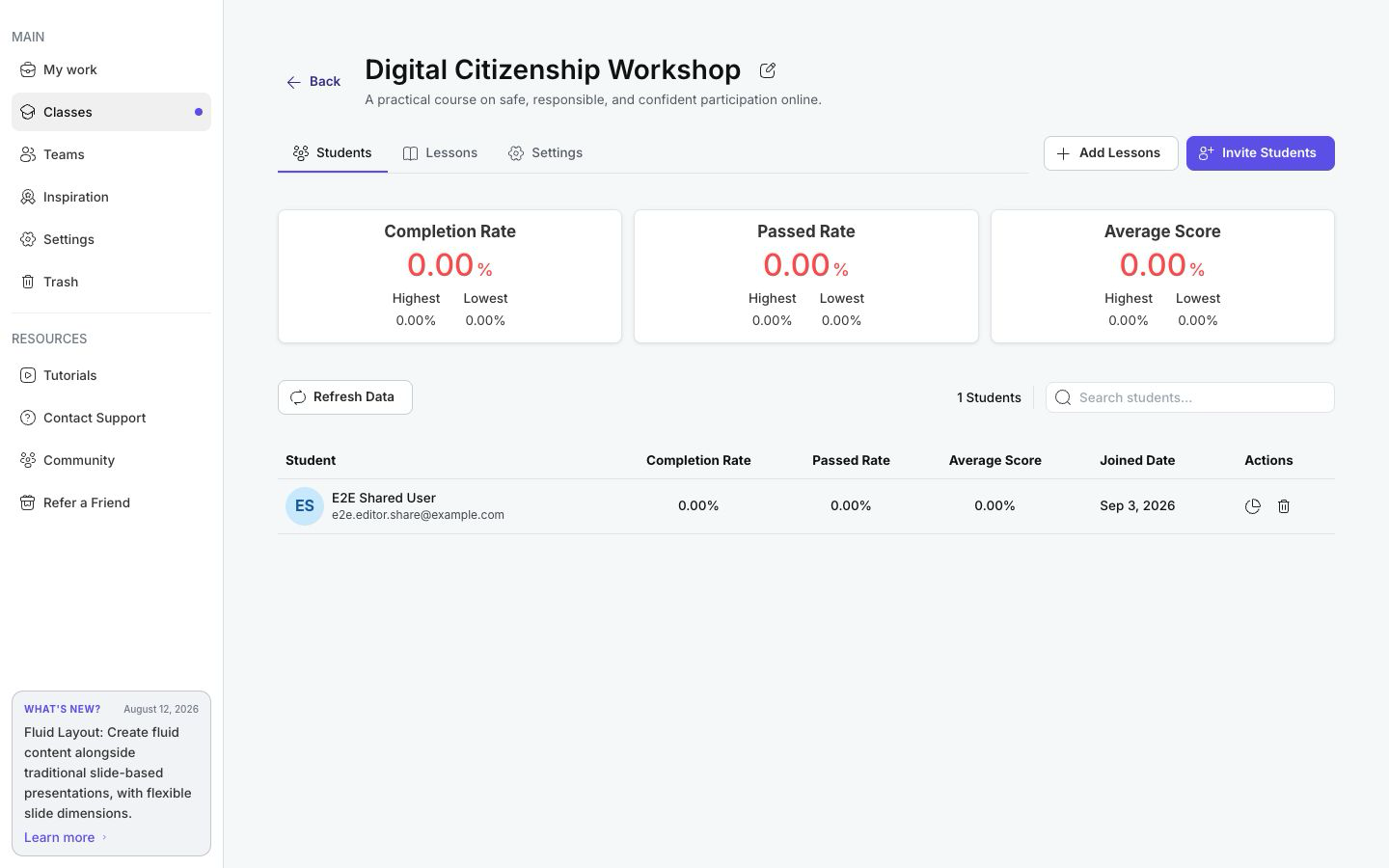This screenshot has width=1389, height=868.
Task: Click the Passed Rate summary card
Action: 806,276
